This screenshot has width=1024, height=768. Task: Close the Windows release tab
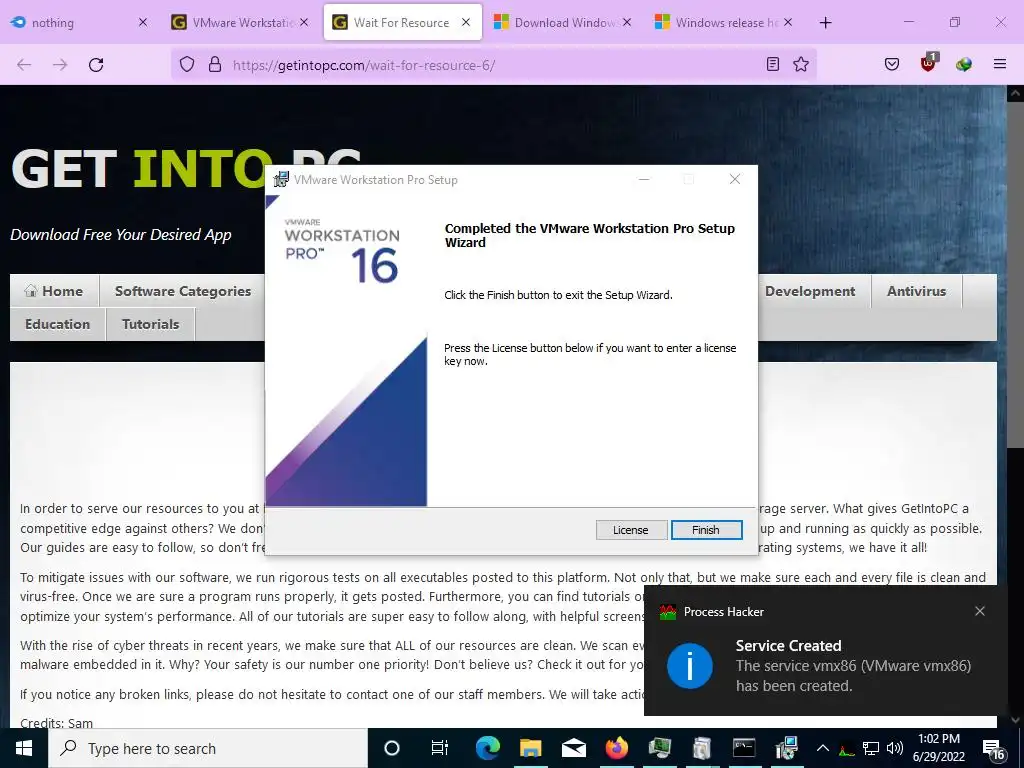tap(788, 22)
